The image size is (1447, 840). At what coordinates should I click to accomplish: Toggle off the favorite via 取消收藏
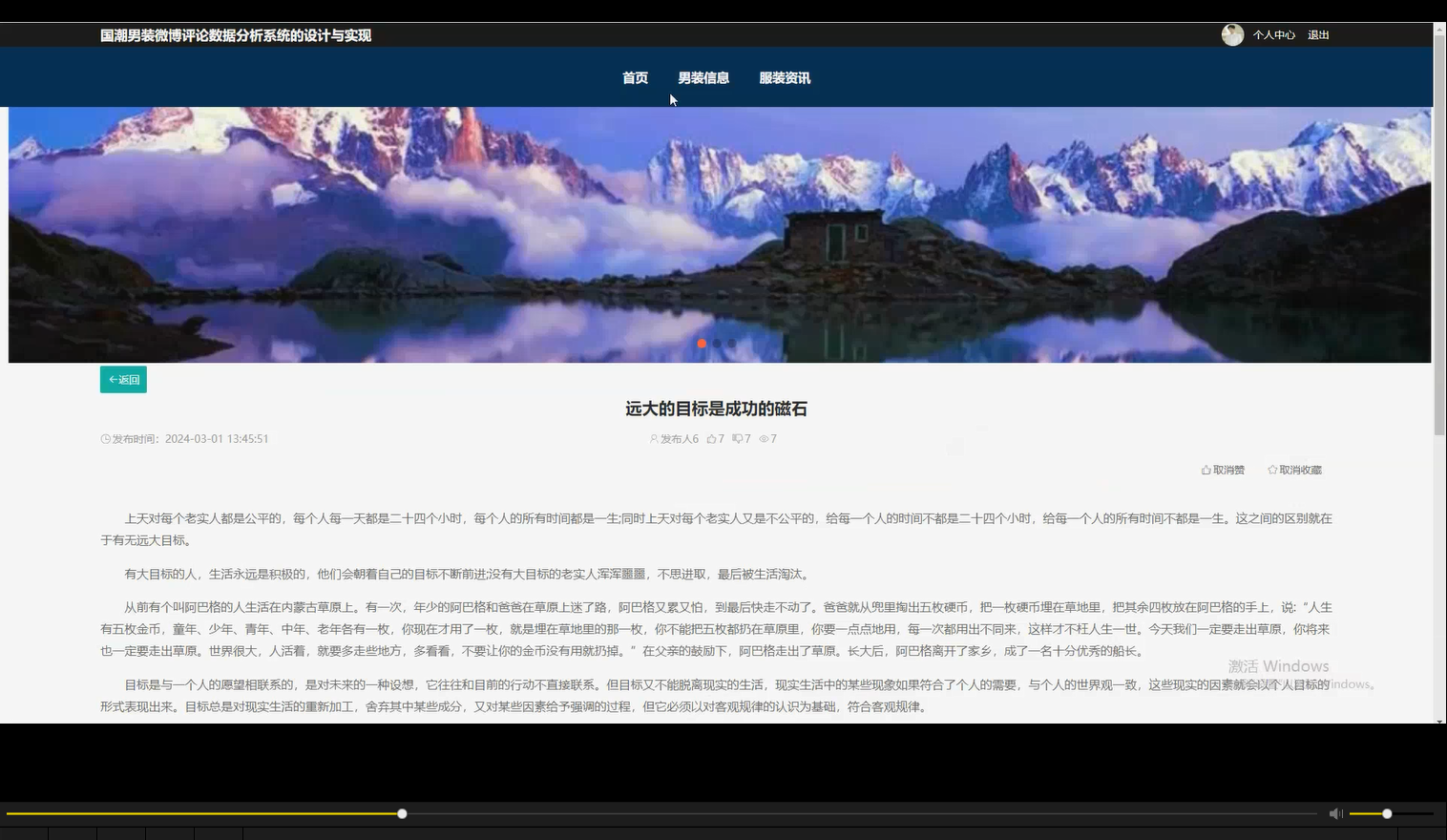pyautogui.click(x=1295, y=469)
